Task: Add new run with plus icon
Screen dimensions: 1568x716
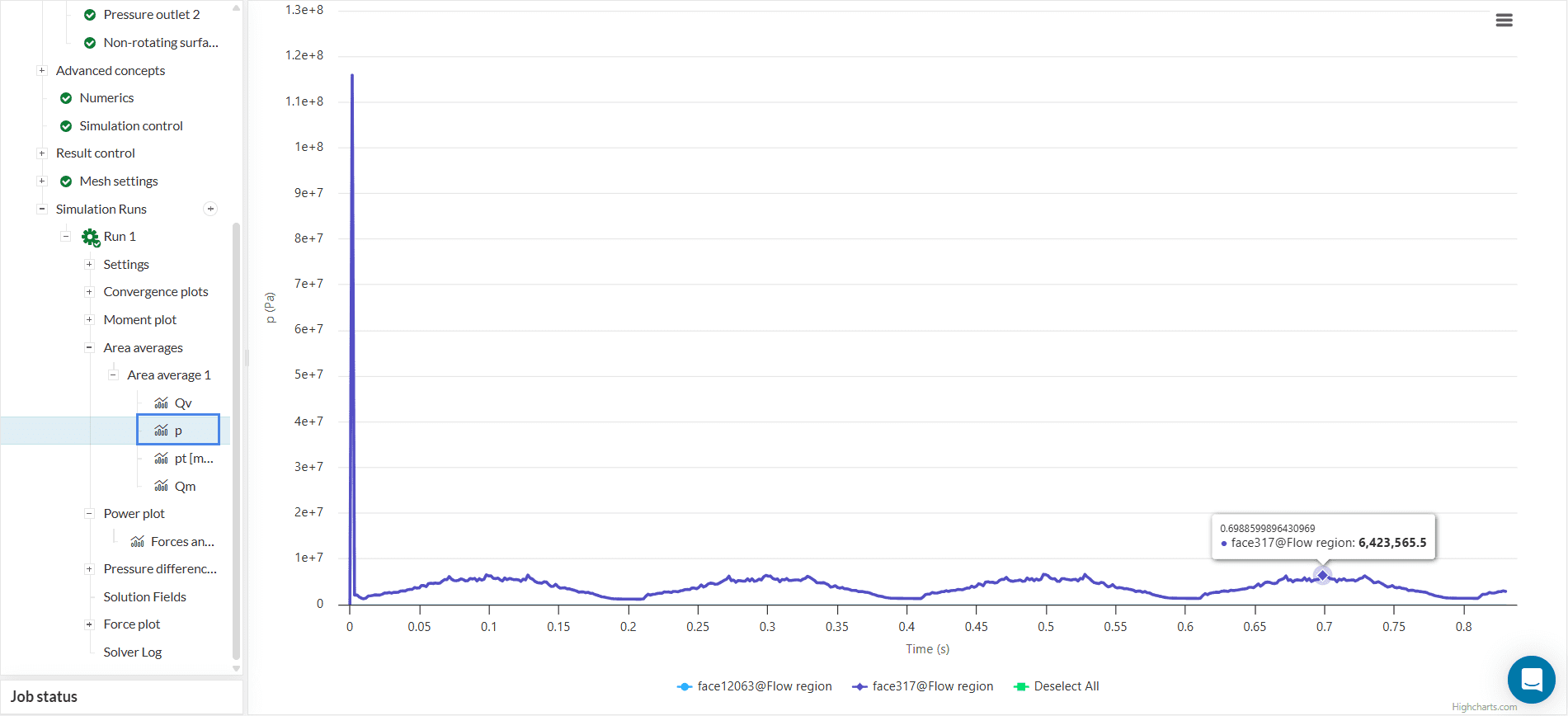Action: (210, 210)
